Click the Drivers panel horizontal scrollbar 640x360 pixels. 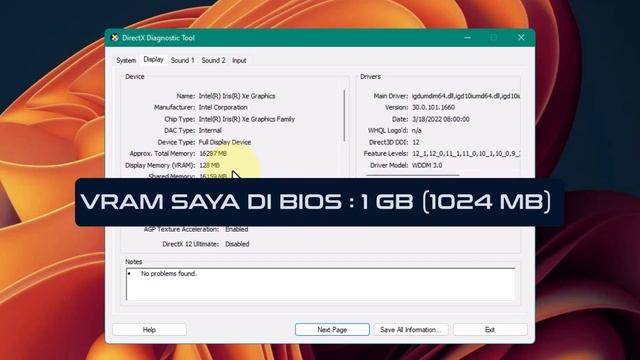[x=413, y=175]
